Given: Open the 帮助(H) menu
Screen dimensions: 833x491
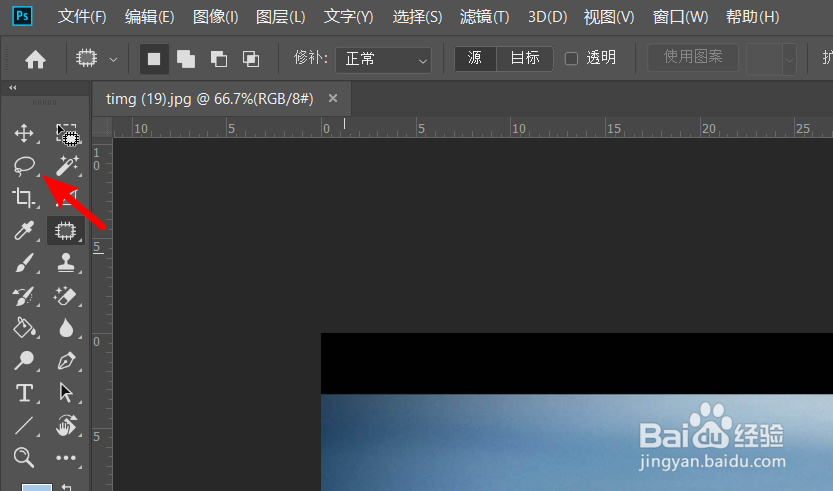Looking at the screenshot, I should click(752, 17).
